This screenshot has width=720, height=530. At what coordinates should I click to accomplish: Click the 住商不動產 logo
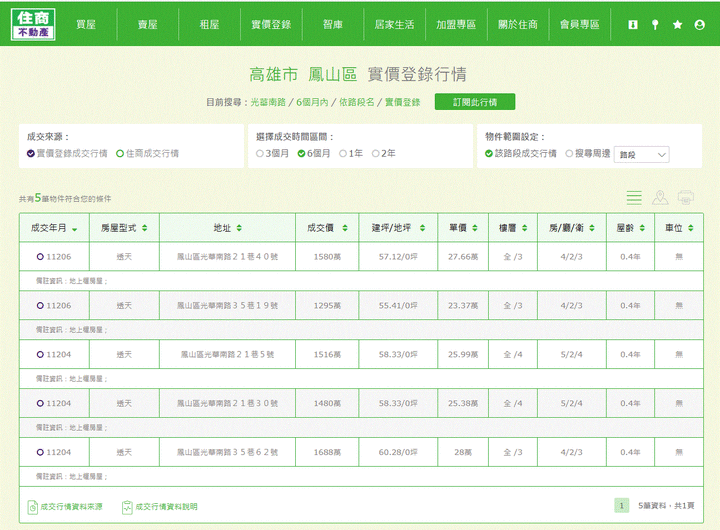(x=33, y=24)
